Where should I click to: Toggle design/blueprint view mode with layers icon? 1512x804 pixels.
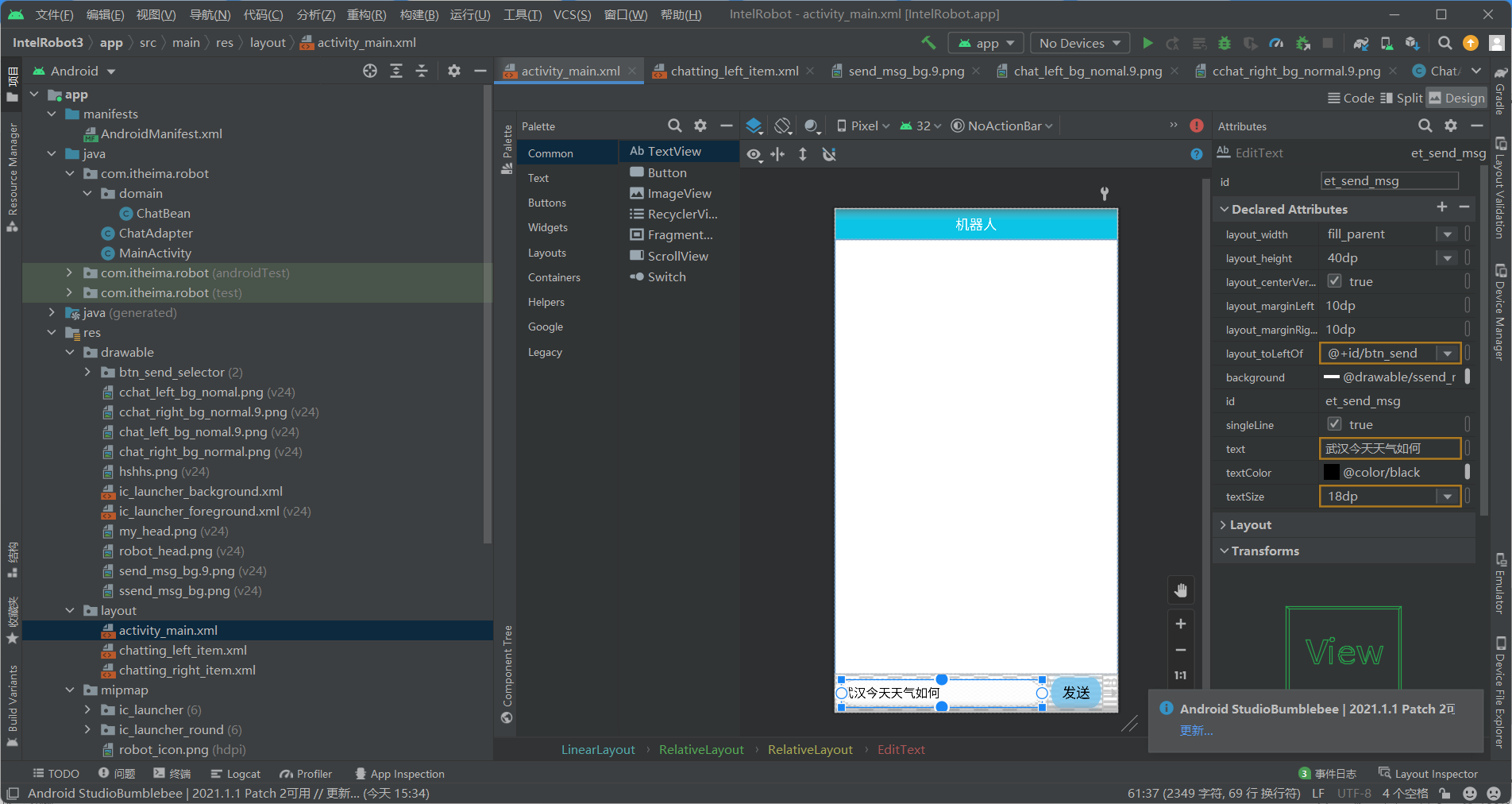pos(753,125)
